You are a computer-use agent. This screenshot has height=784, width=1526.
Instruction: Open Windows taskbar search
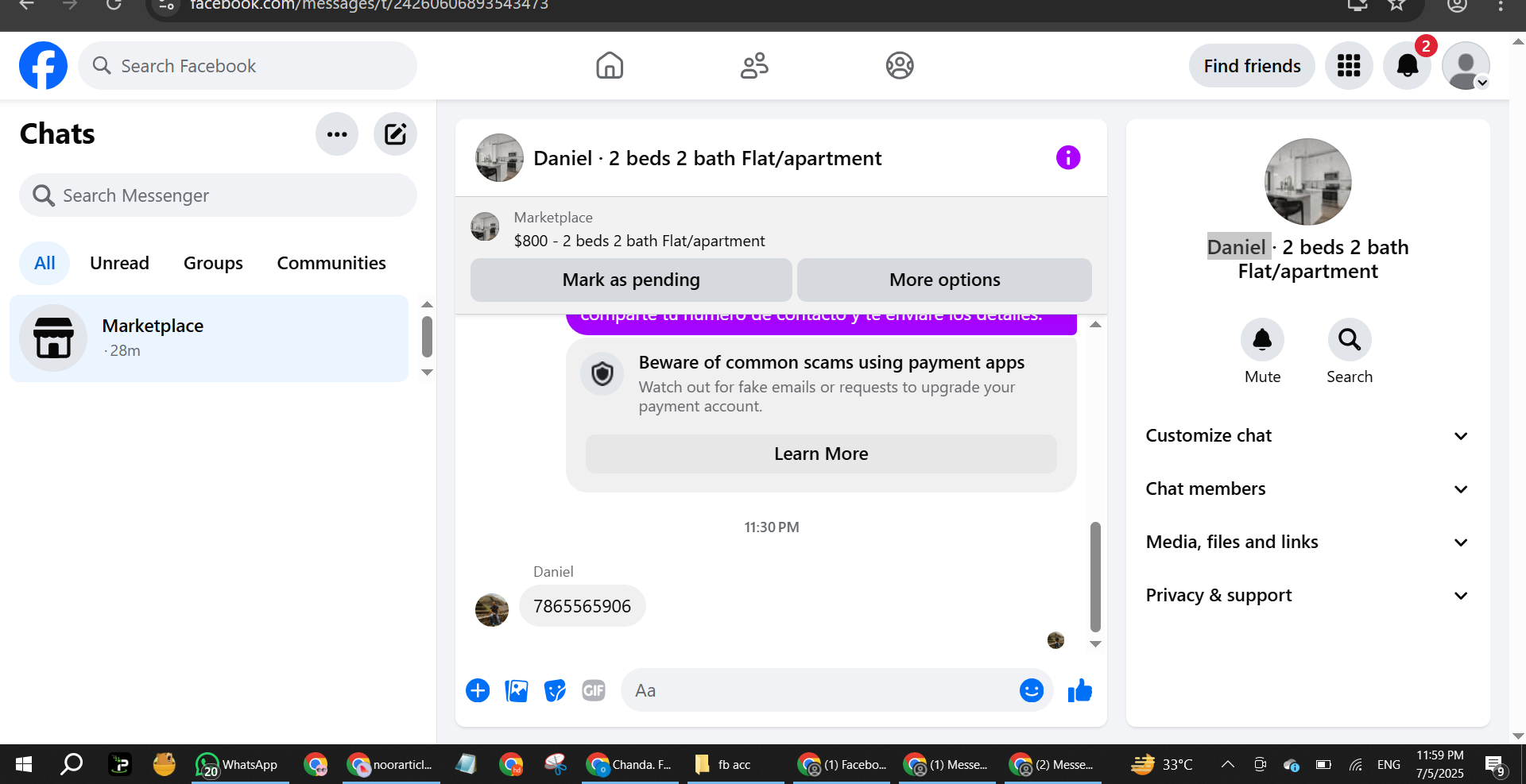click(x=72, y=764)
